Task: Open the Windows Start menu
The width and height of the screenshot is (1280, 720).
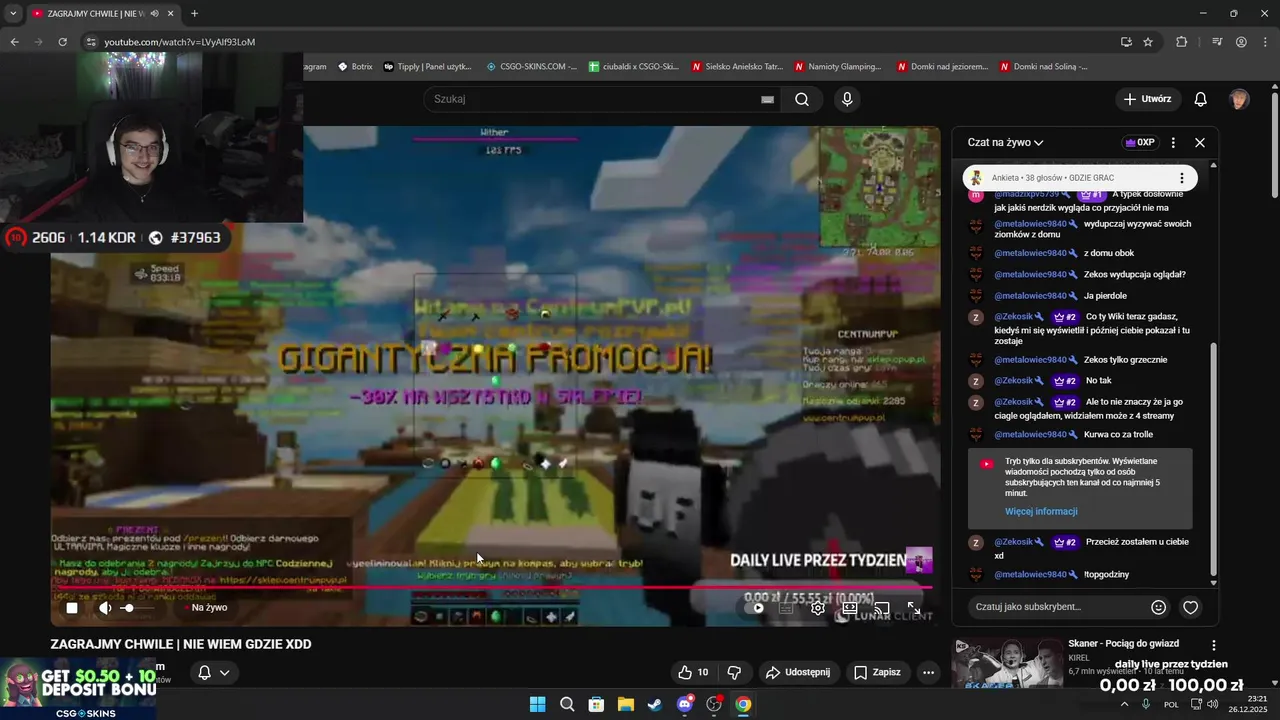Action: [x=537, y=704]
